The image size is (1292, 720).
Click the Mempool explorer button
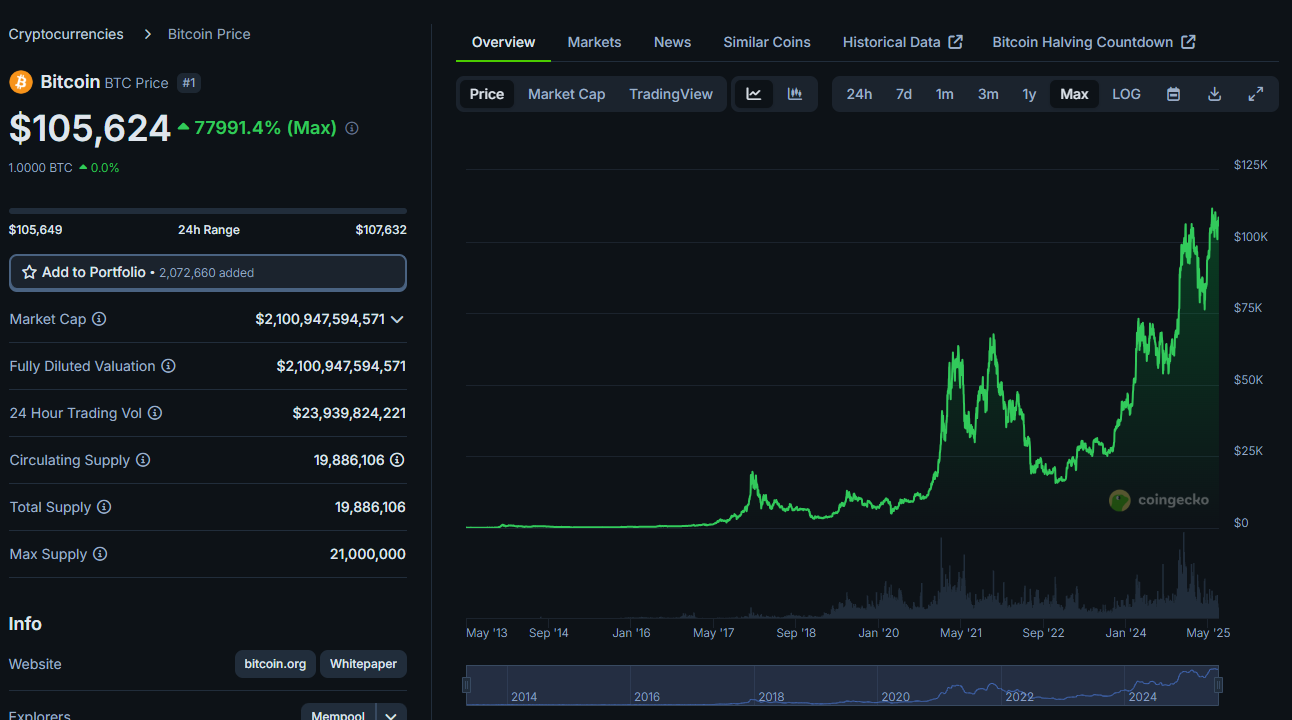338,715
